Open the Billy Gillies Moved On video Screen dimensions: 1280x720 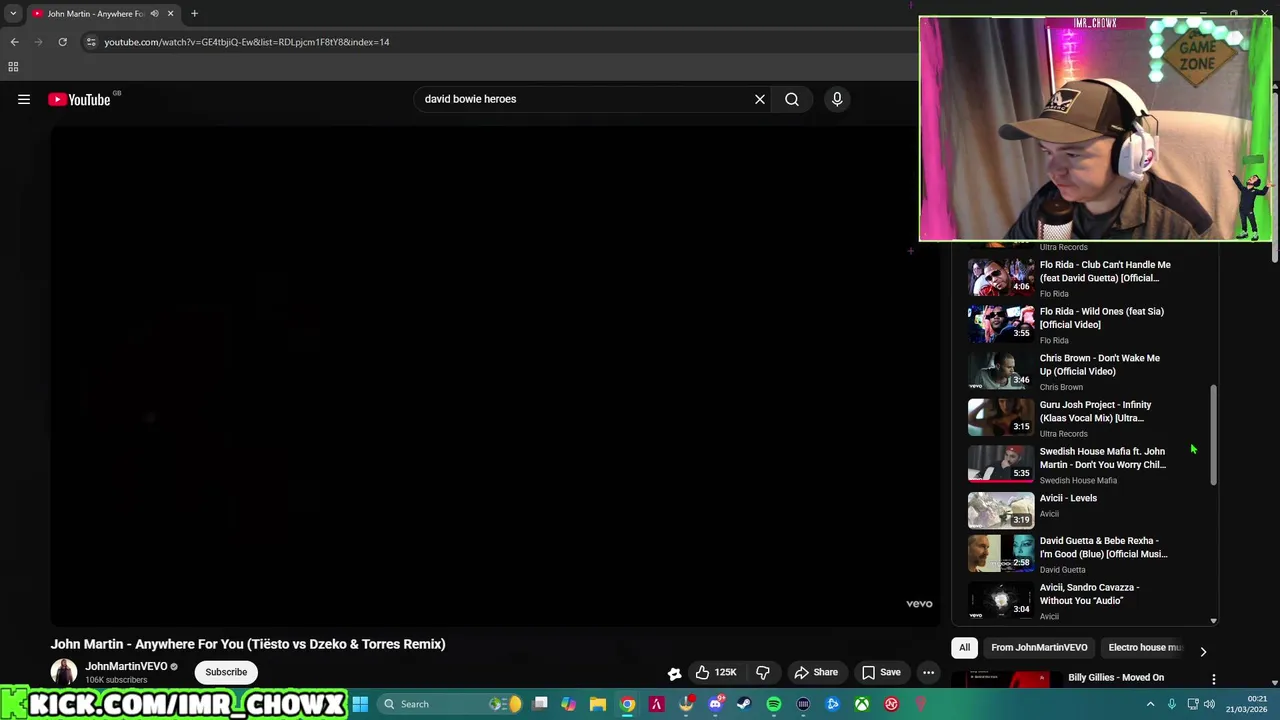tap(1116, 677)
